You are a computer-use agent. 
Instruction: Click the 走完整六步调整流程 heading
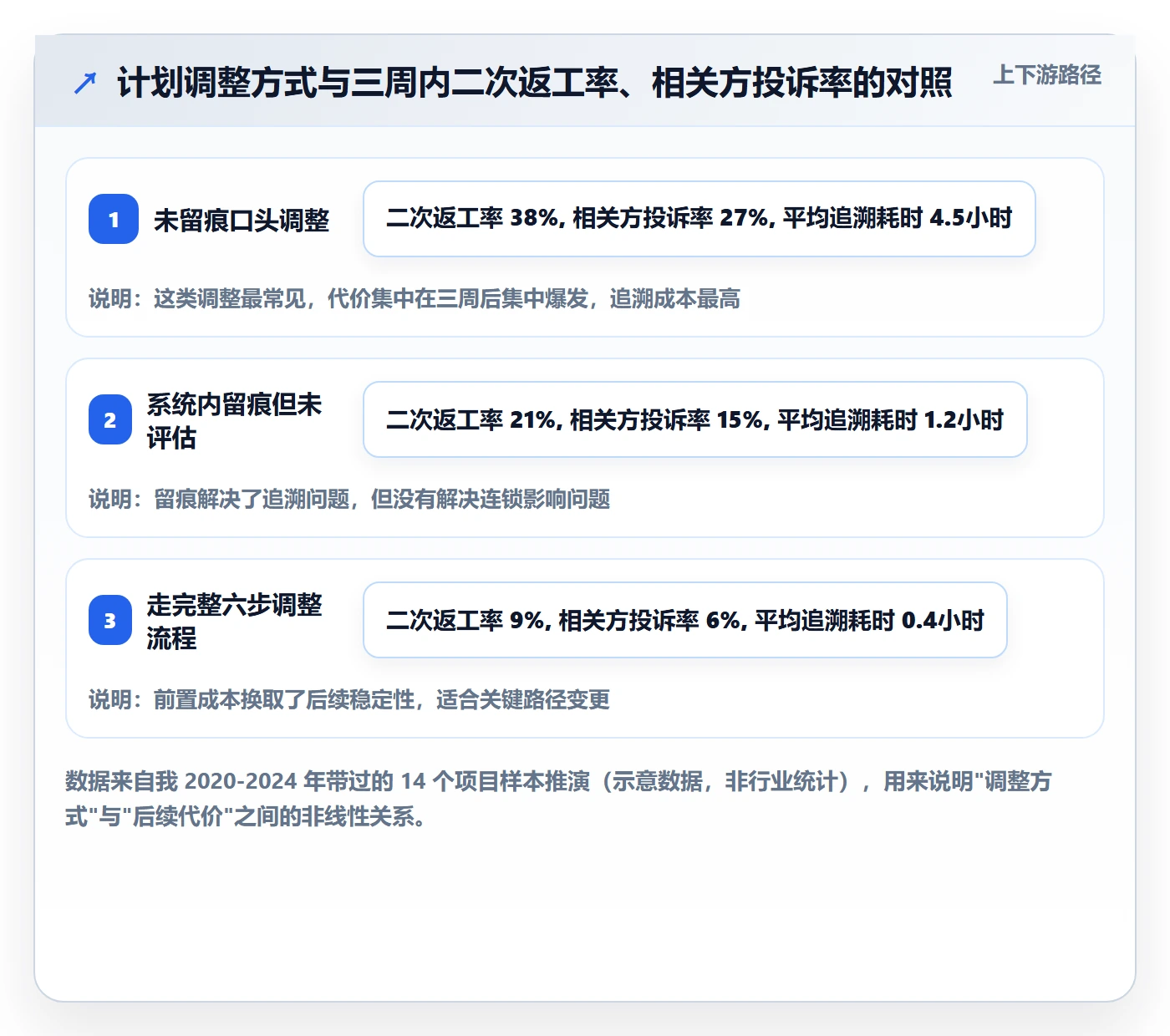[235, 621]
